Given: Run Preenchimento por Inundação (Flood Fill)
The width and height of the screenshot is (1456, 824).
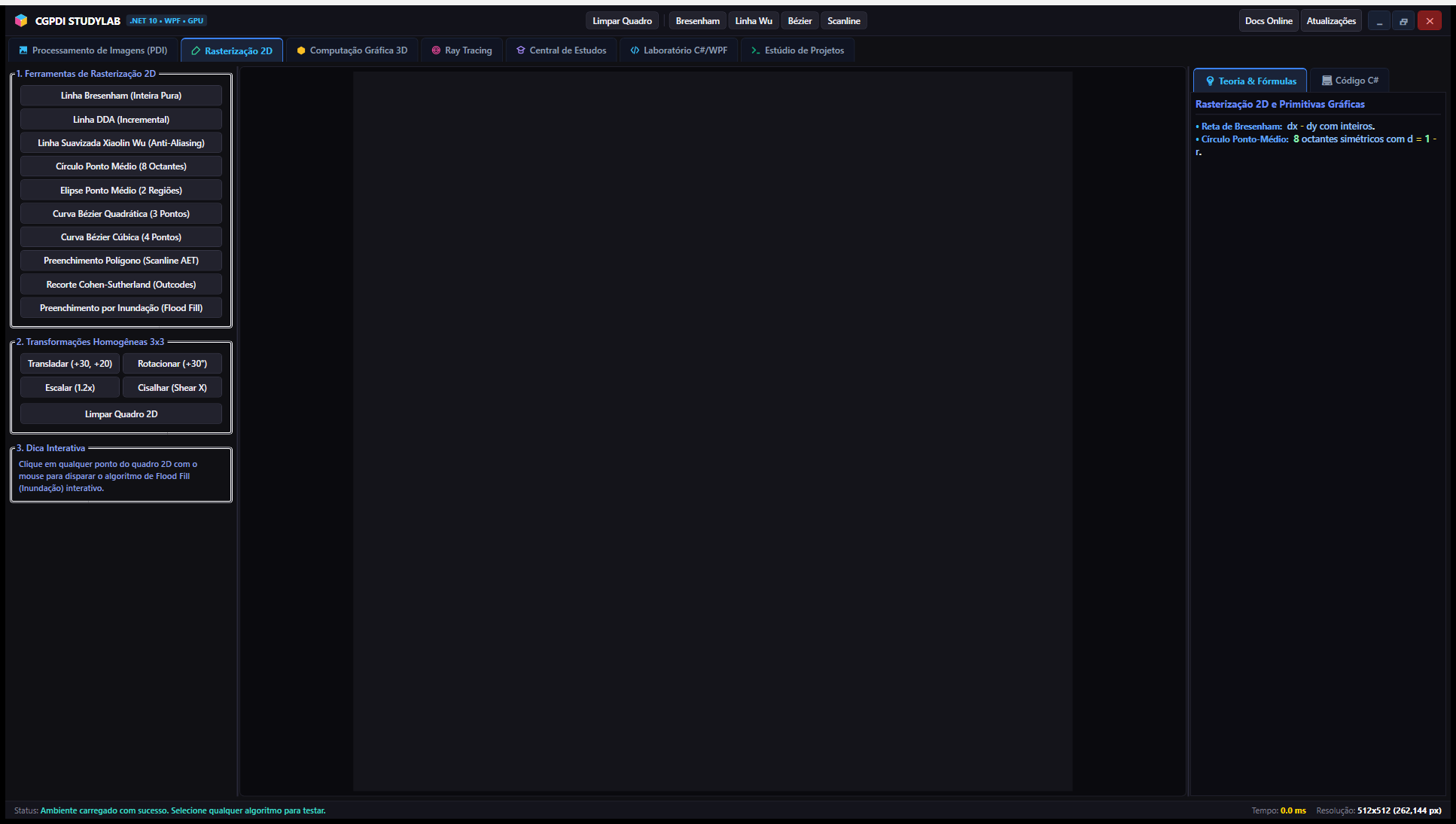Looking at the screenshot, I should coord(121,308).
